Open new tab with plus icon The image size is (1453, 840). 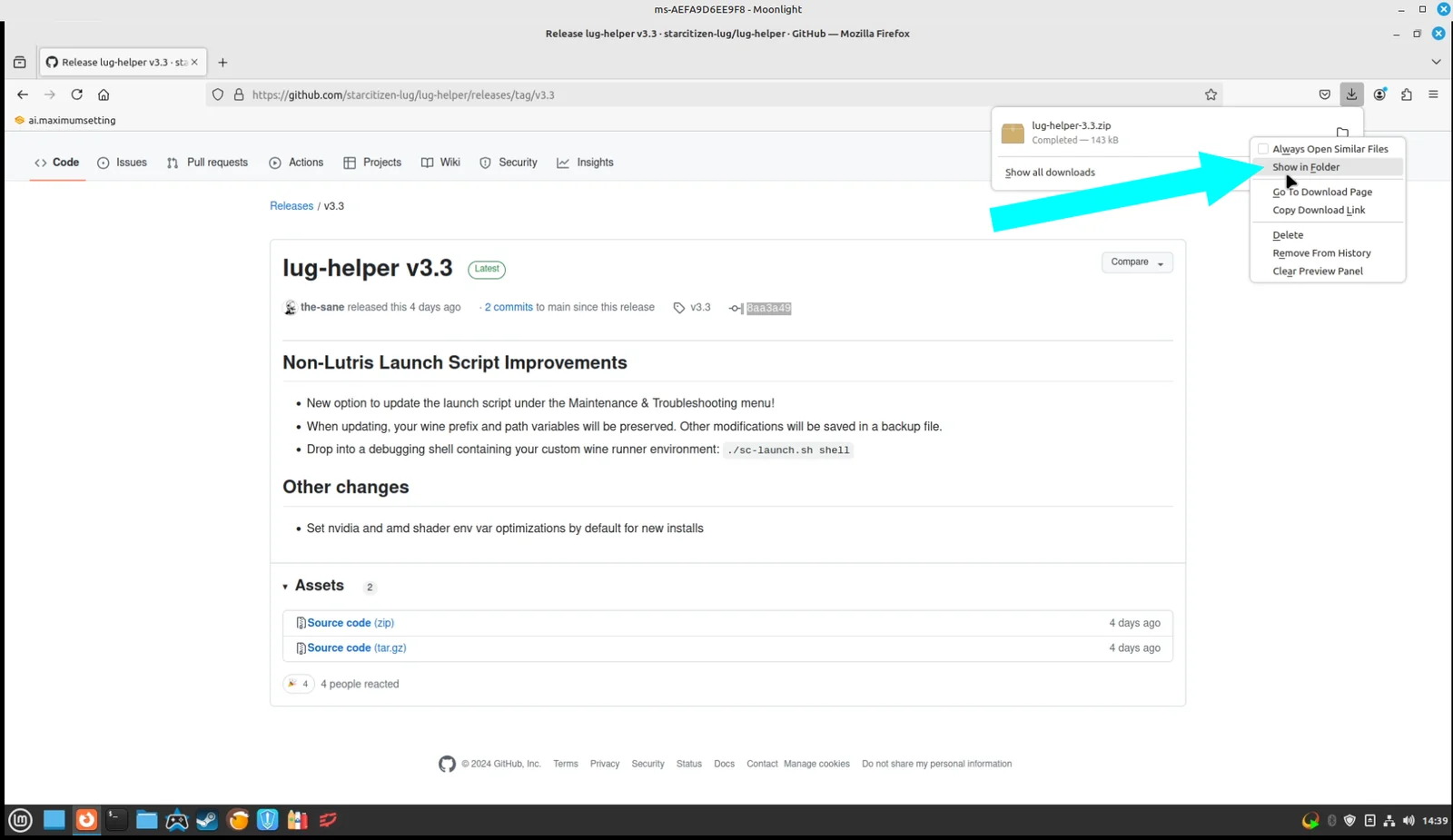(222, 63)
